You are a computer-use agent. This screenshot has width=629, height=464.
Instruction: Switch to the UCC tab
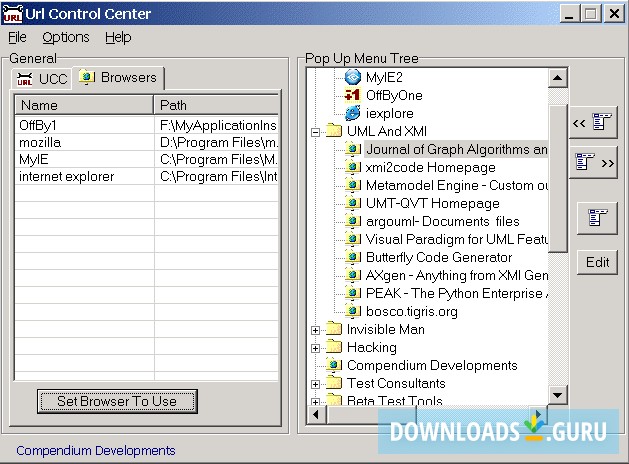[42, 79]
